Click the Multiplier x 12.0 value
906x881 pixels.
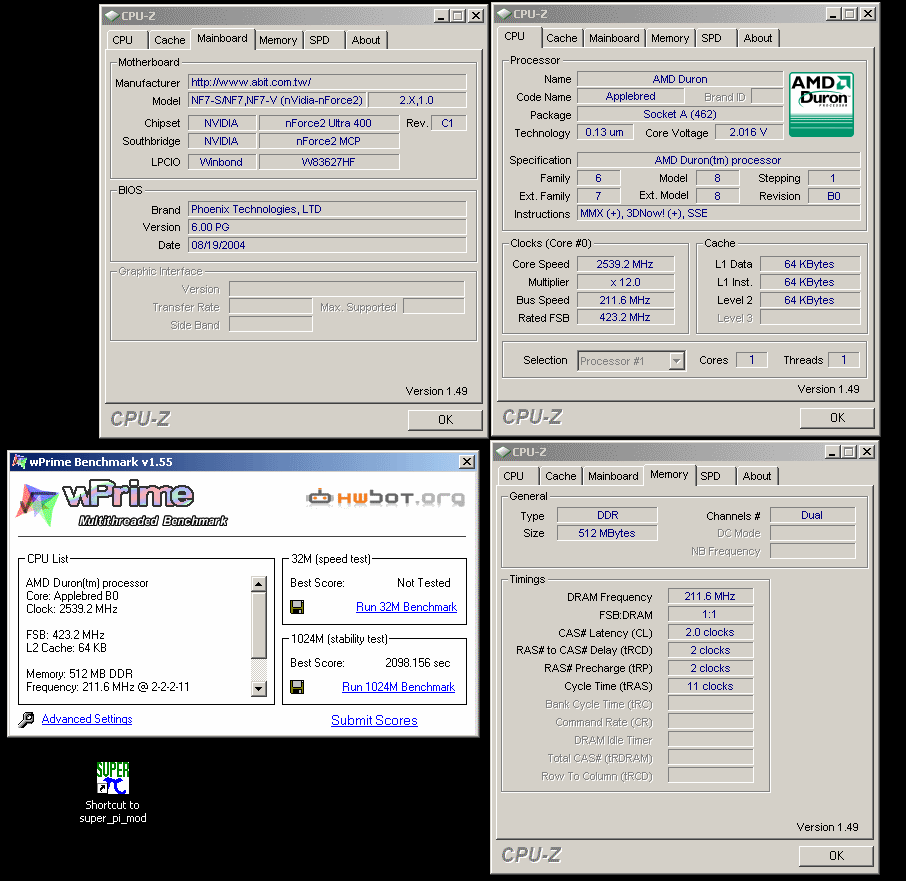625,282
